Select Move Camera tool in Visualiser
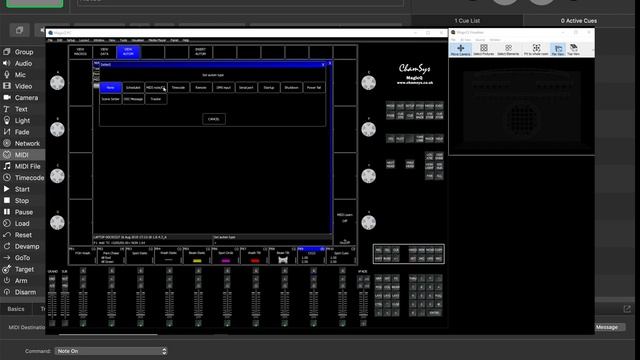 (460, 49)
